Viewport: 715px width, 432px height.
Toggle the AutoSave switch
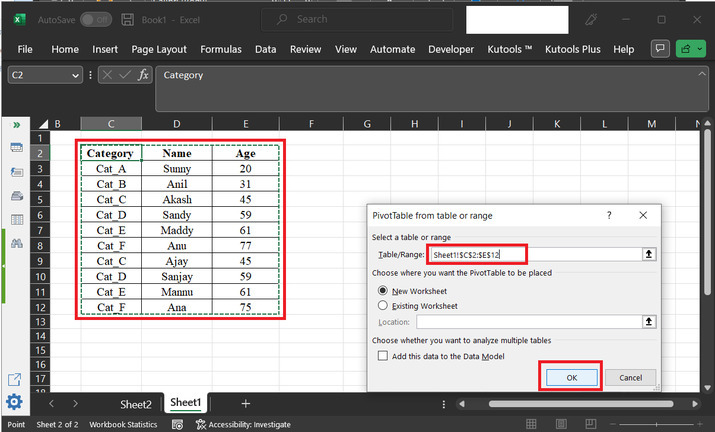click(96, 19)
